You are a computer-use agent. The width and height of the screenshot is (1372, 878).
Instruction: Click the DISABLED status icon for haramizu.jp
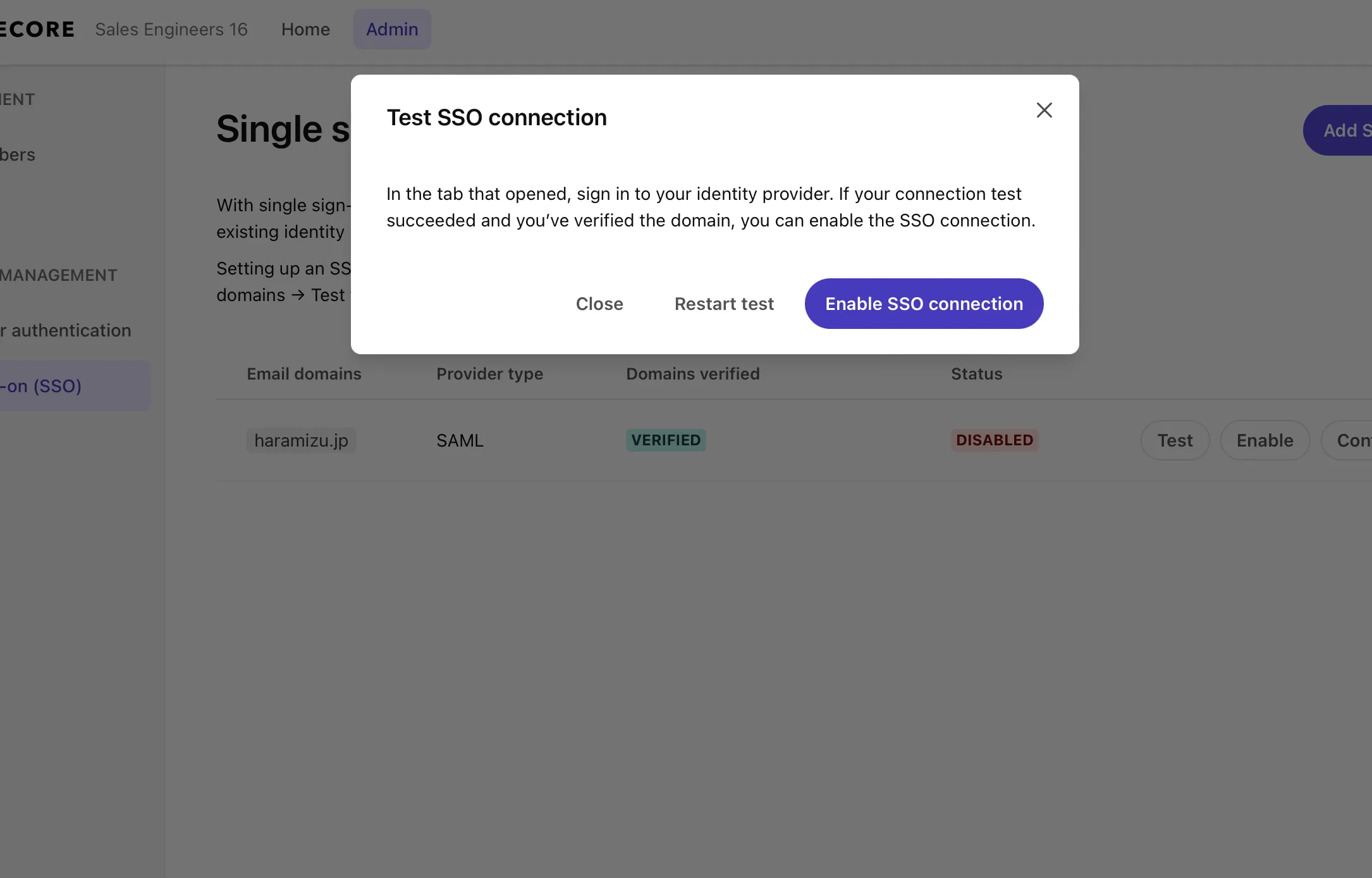coord(994,439)
